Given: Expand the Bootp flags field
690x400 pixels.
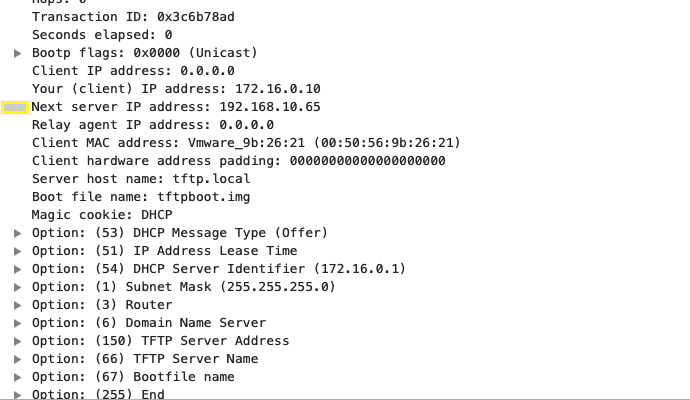Looking at the screenshot, I should [x=18, y=53].
